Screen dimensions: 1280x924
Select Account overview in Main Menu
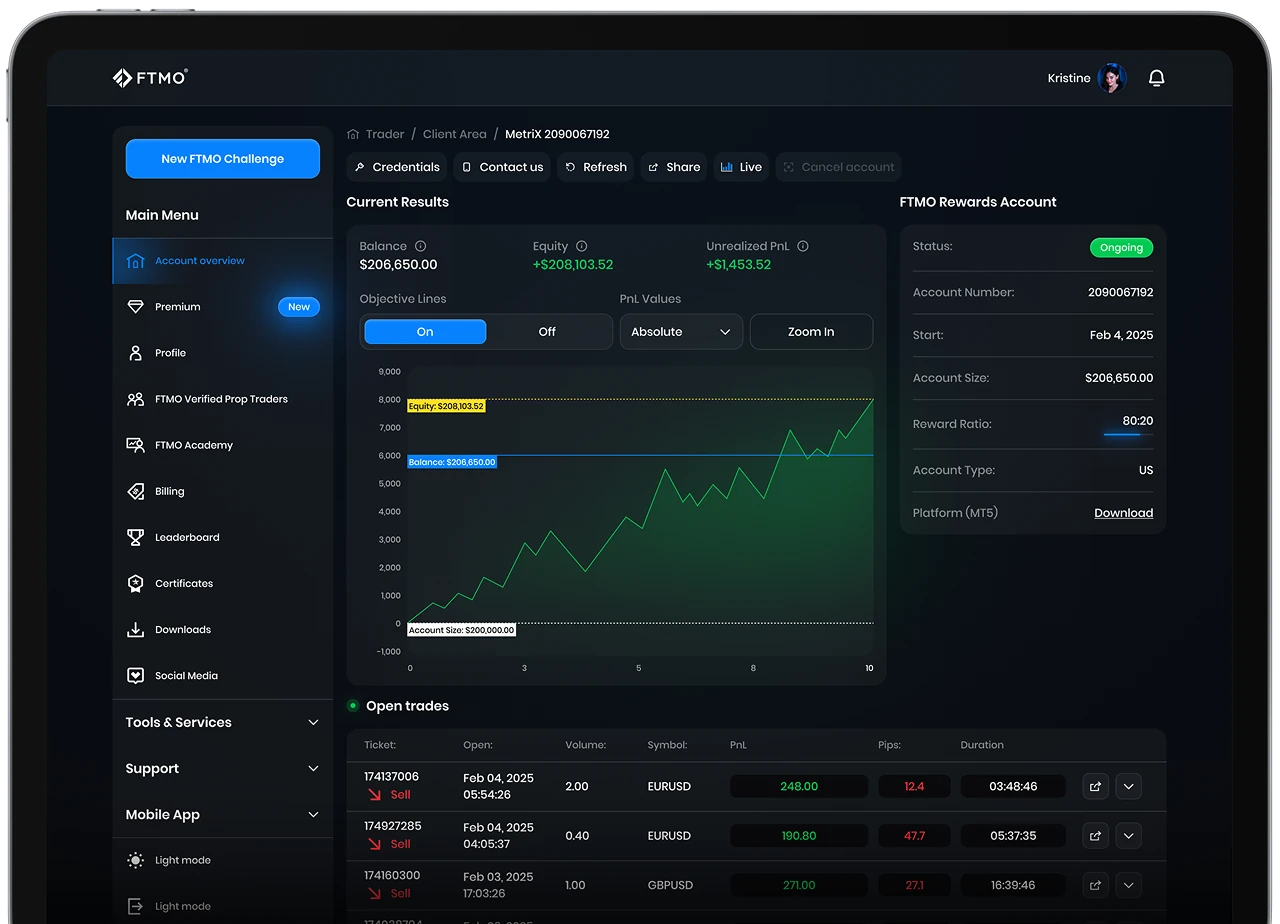(x=200, y=261)
